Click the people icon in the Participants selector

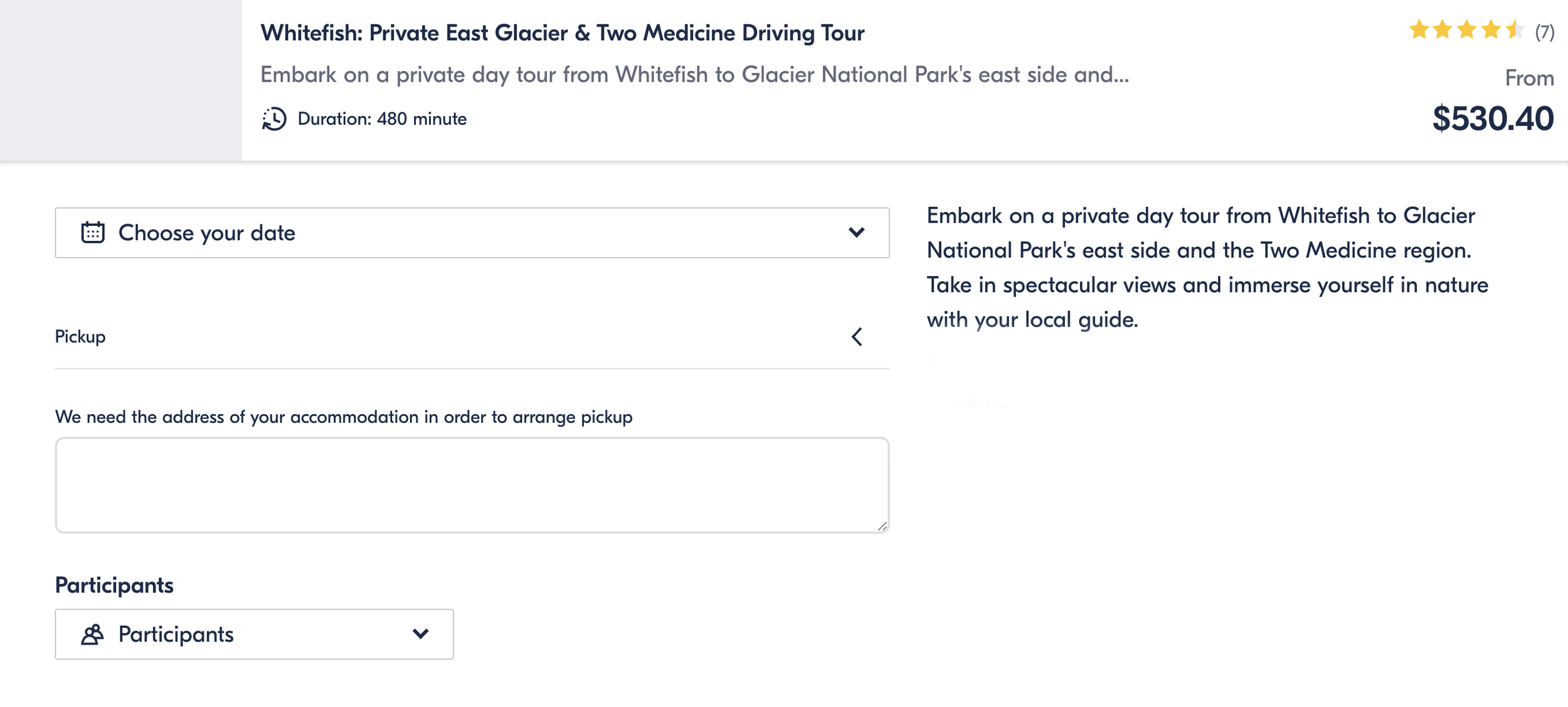point(92,634)
